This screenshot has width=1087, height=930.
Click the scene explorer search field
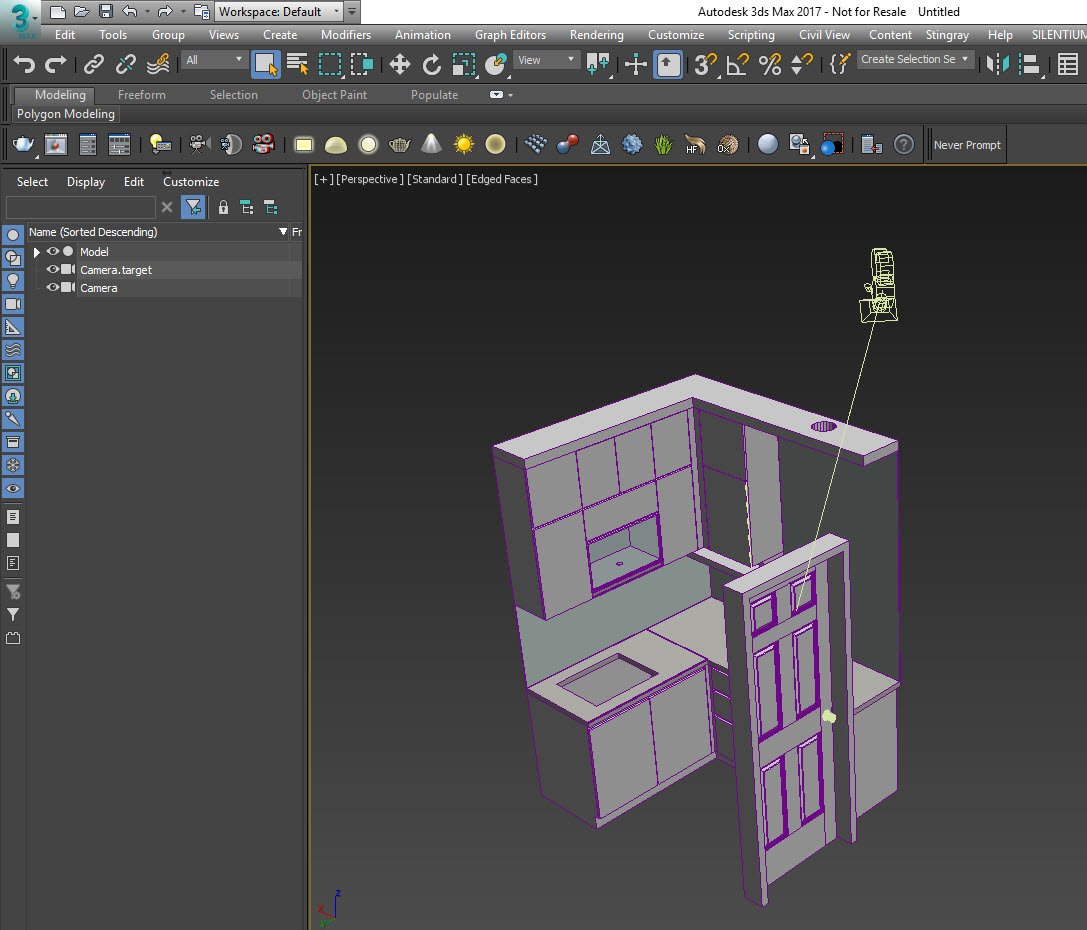click(80, 207)
